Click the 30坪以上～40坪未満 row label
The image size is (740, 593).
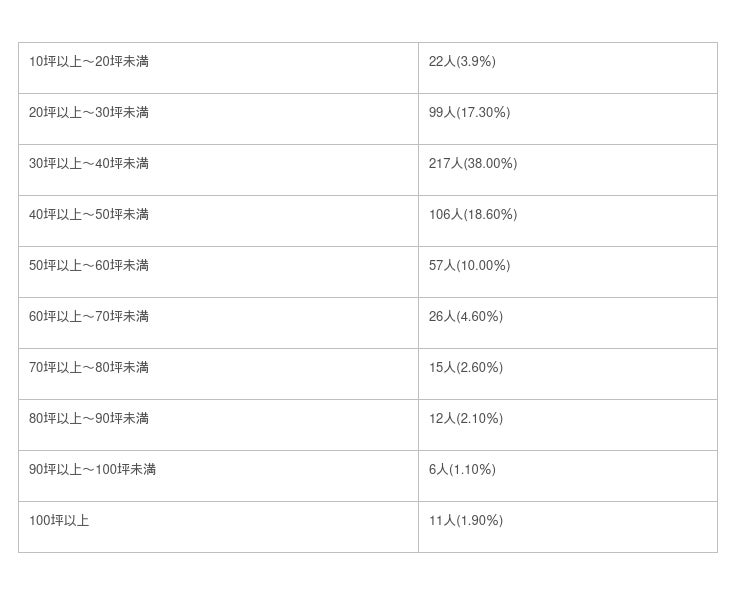coord(89,164)
